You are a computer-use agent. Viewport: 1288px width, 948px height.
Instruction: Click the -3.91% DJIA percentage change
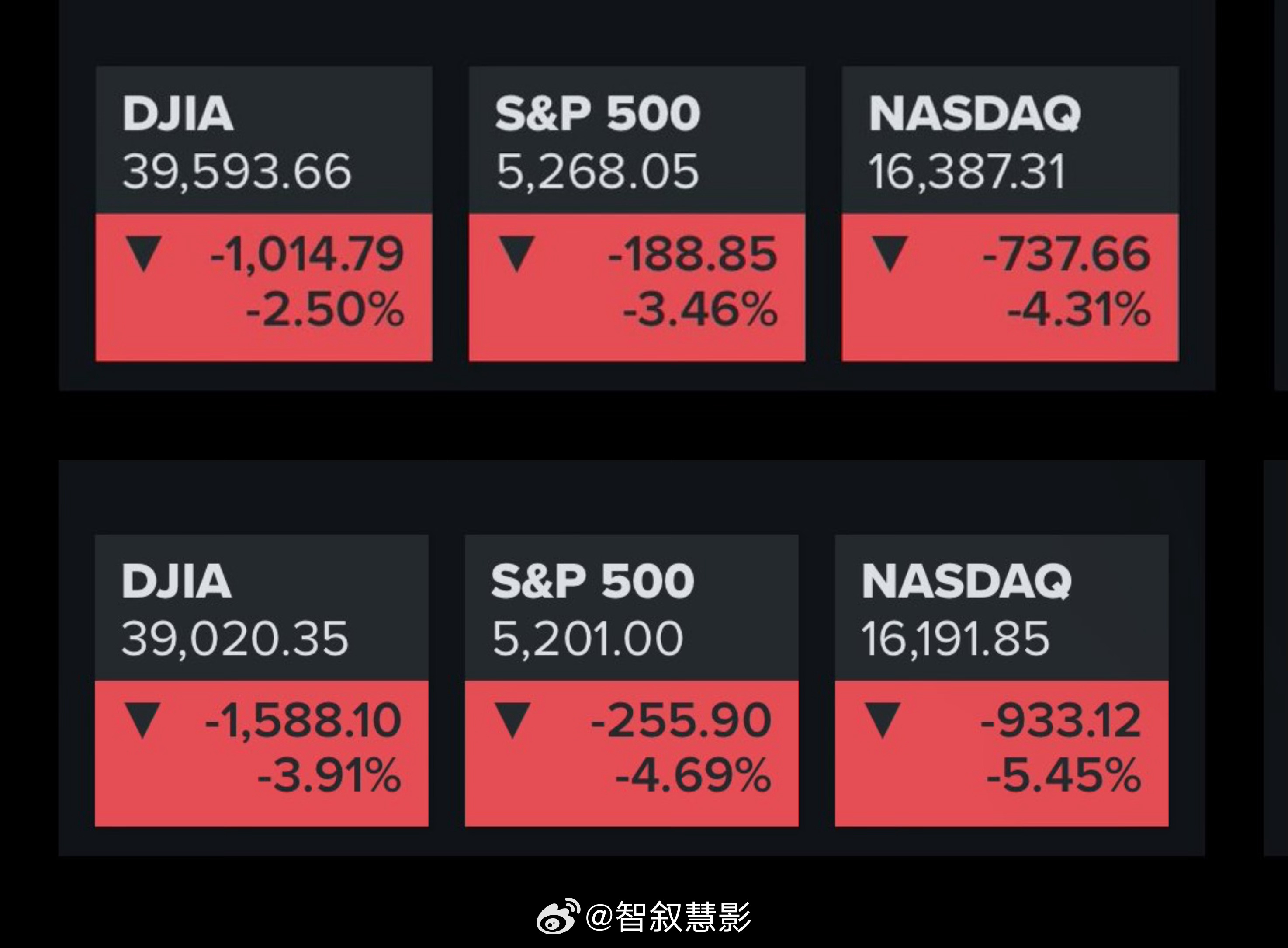coord(329,776)
